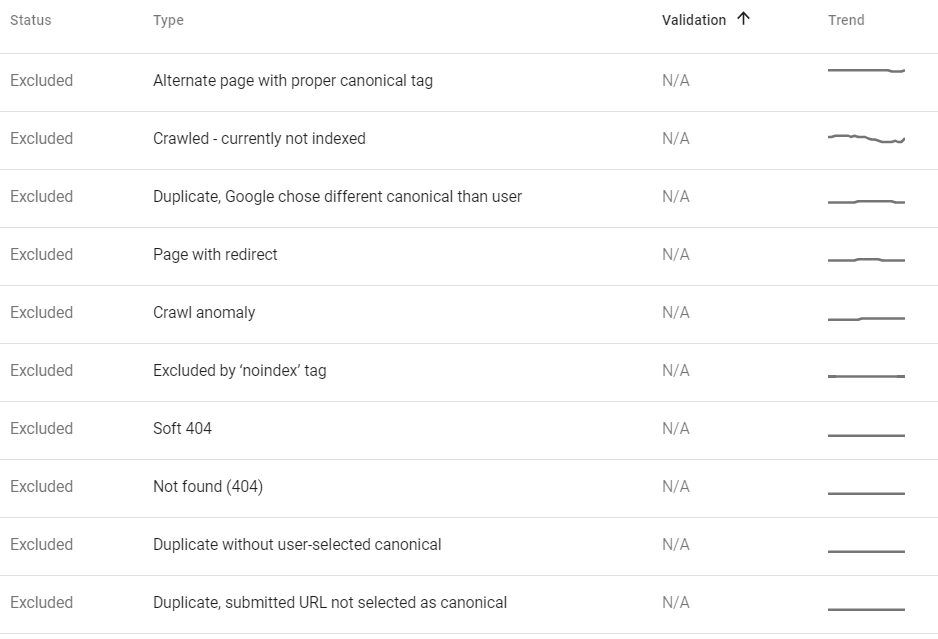Click the Trend column header
The width and height of the screenshot is (938, 639).
pyautogui.click(x=846, y=20)
